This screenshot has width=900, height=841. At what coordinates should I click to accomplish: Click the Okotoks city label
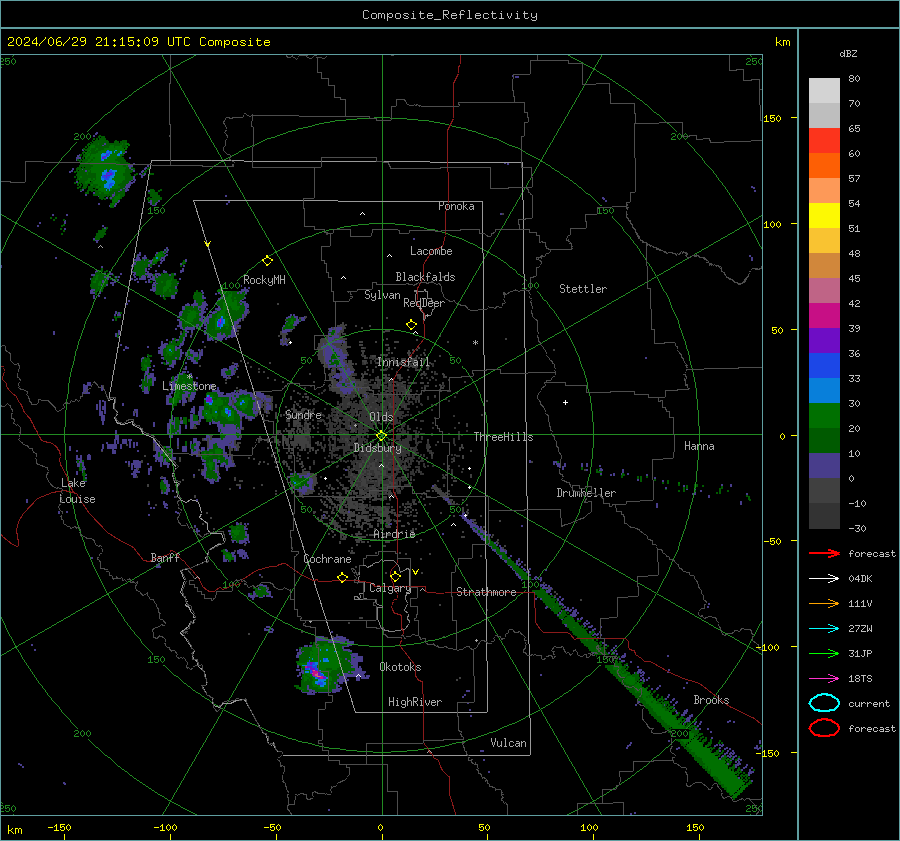[x=400, y=667]
